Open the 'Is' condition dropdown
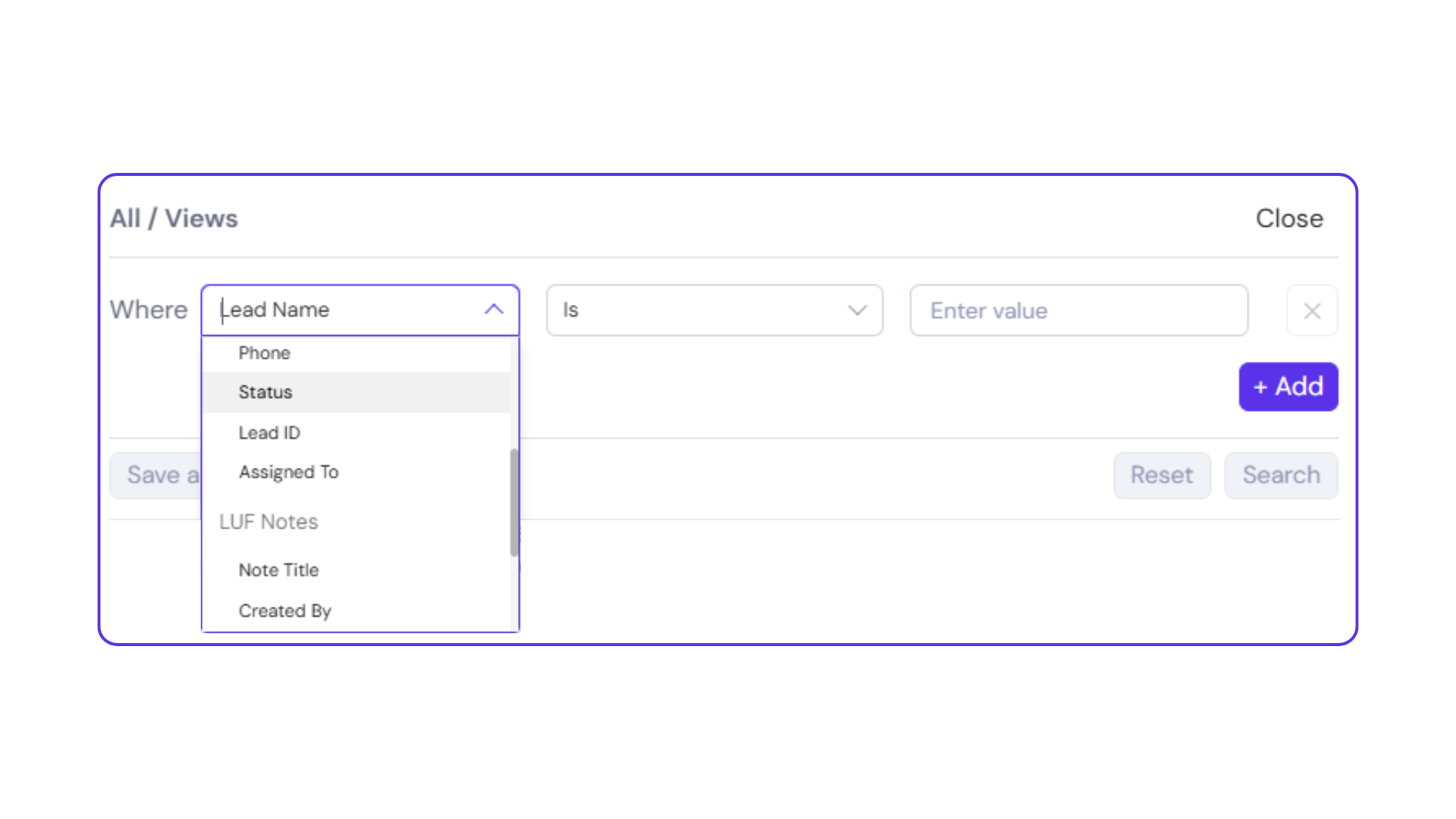Image resolution: width=1456 pixels, height=819 pixels. click(714, 310)
